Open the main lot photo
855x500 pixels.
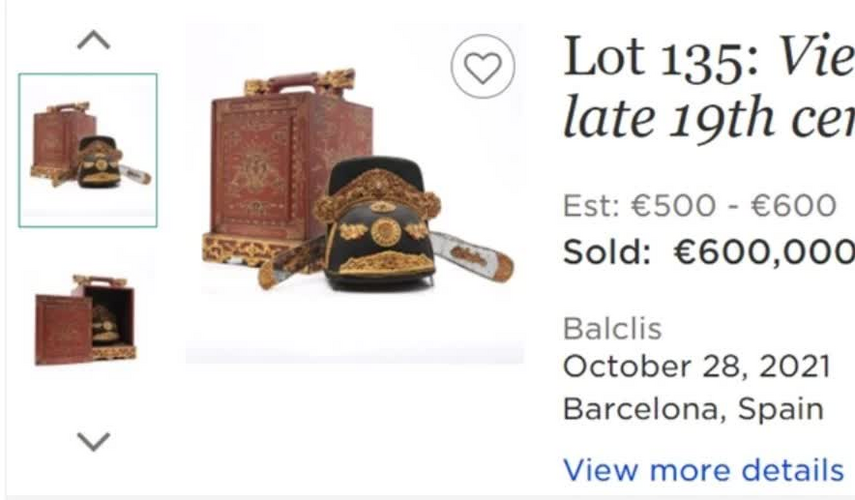coord(355,195)
